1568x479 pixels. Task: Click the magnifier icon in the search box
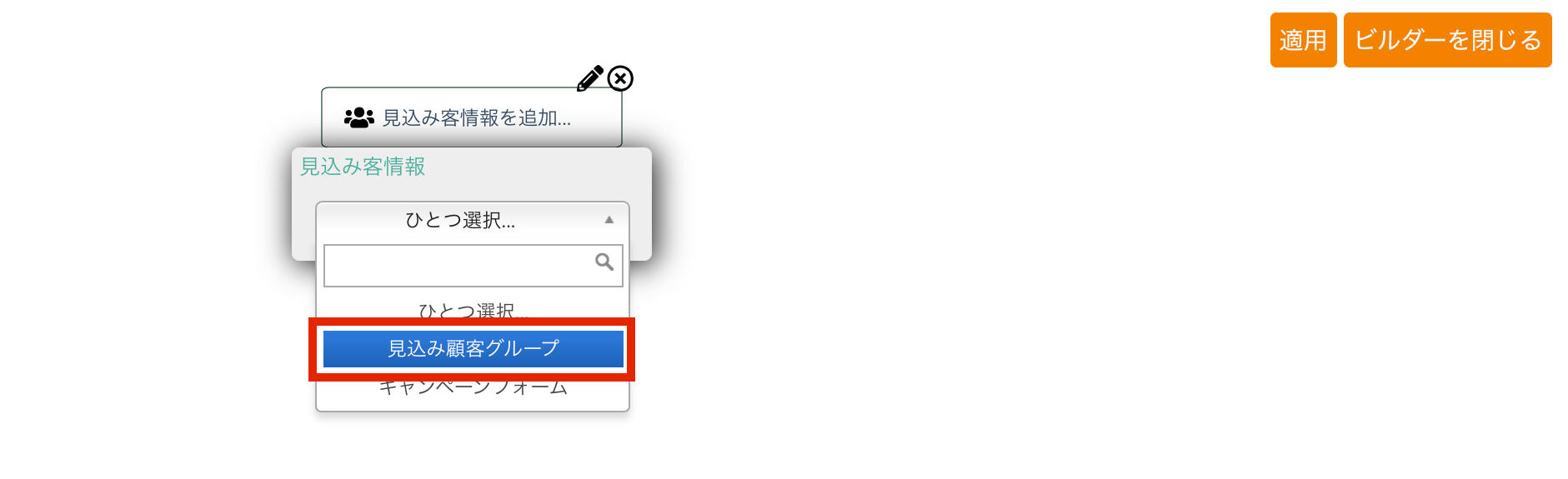point(604,262)
